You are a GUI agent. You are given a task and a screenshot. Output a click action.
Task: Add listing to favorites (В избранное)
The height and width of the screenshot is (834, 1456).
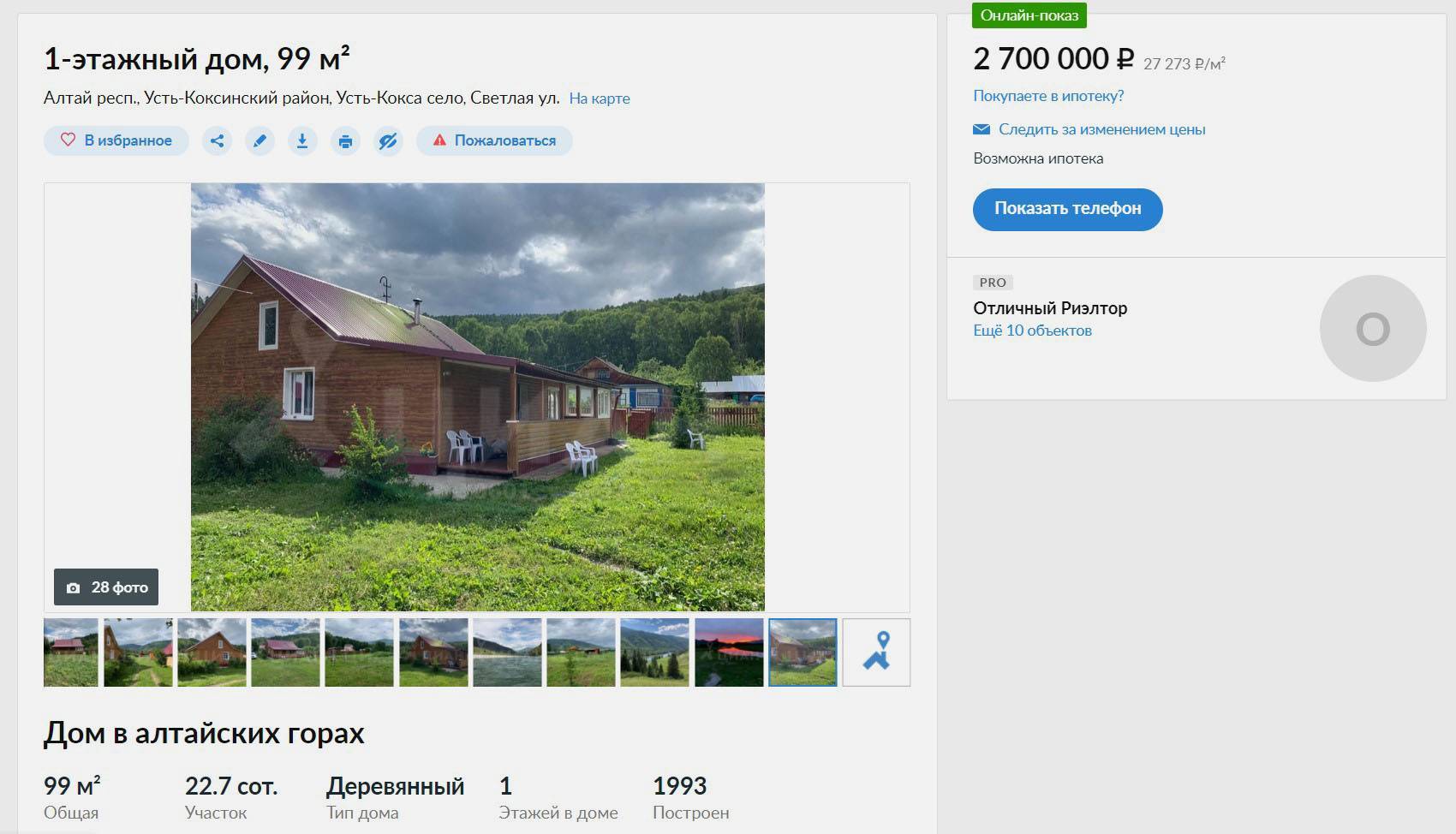coord(116,140)
